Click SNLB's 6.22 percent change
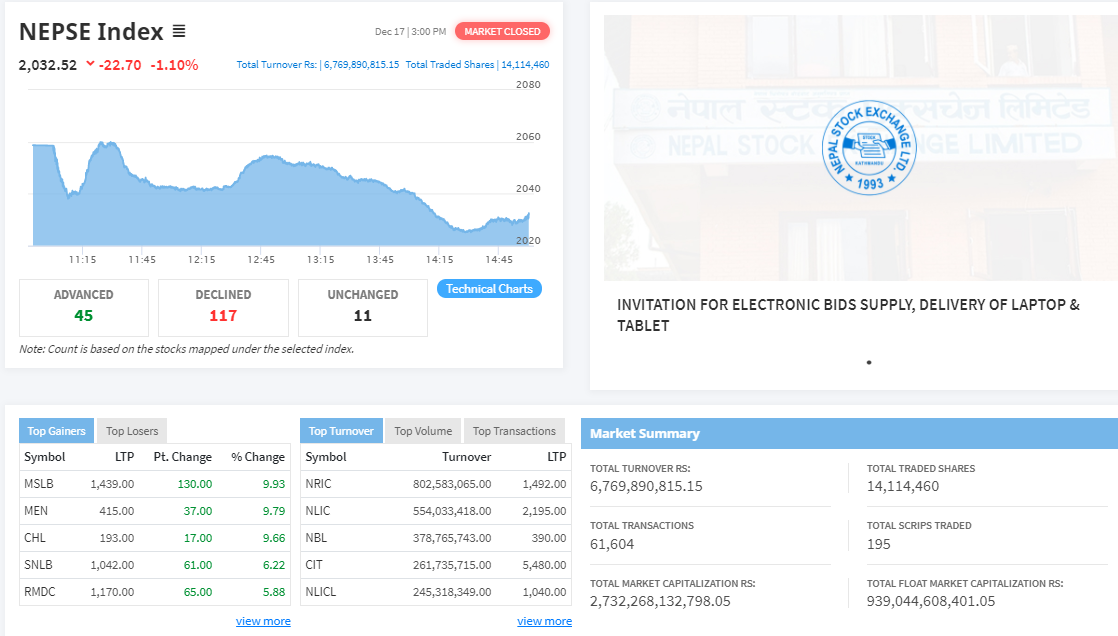This screenshot has height=636, width=1118. coord(274,565)
